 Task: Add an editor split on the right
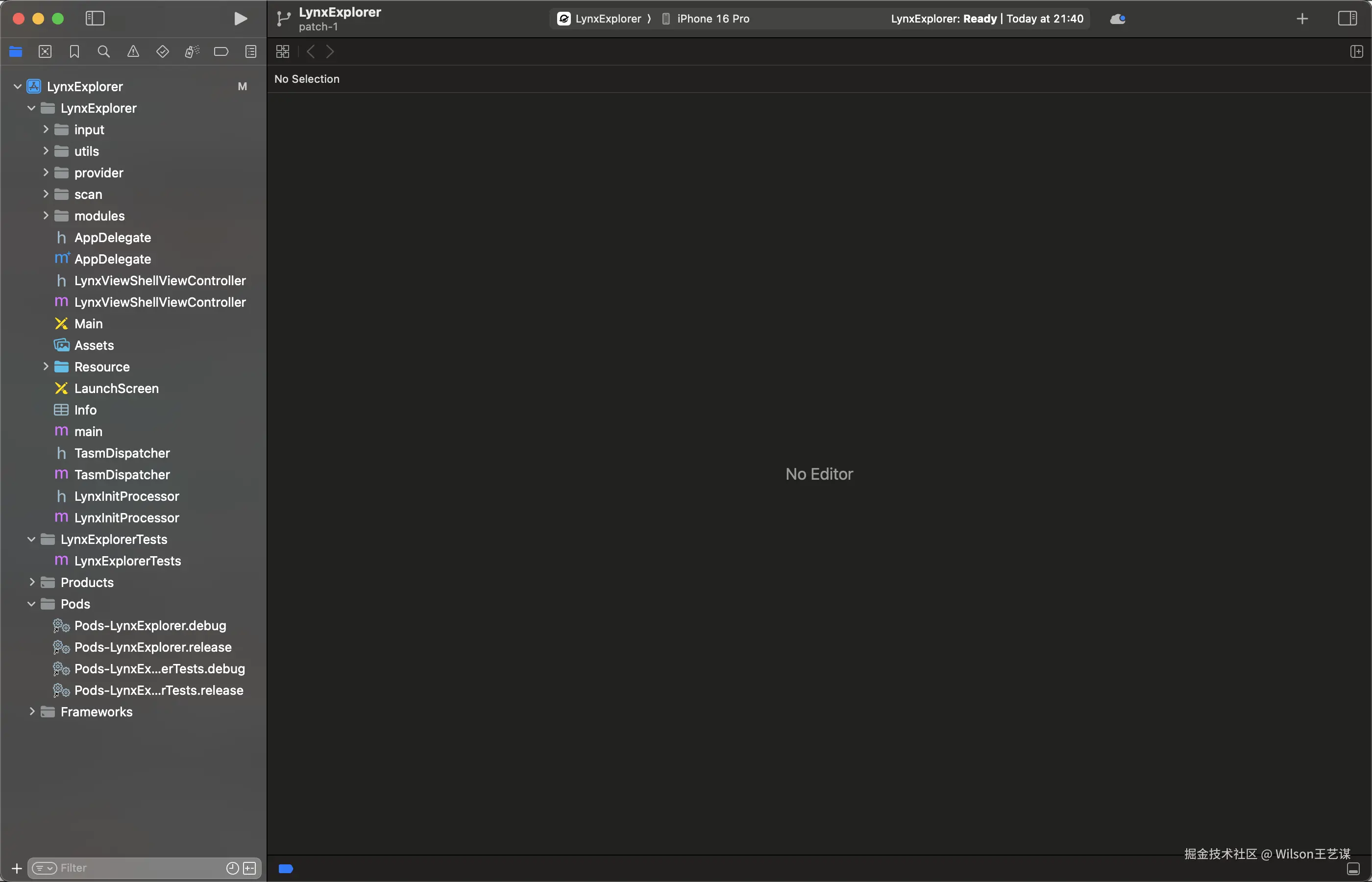point(1356,52)
